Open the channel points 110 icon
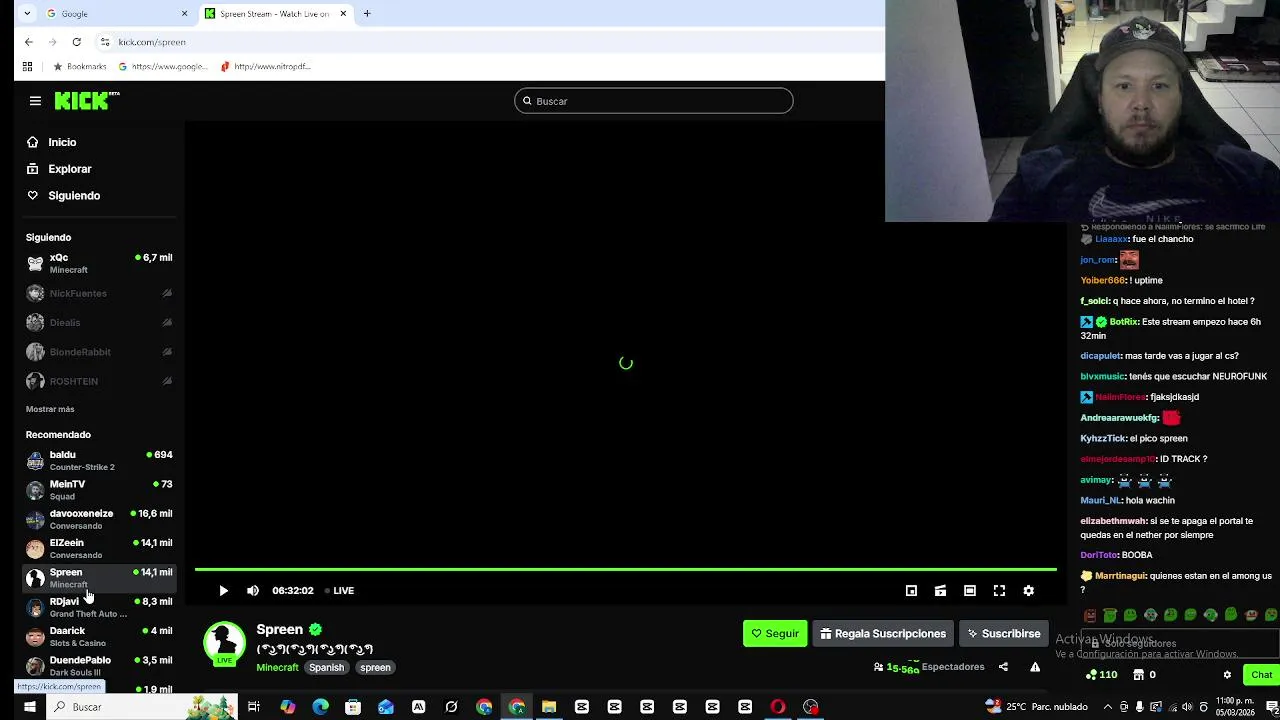 [1101, 675]
